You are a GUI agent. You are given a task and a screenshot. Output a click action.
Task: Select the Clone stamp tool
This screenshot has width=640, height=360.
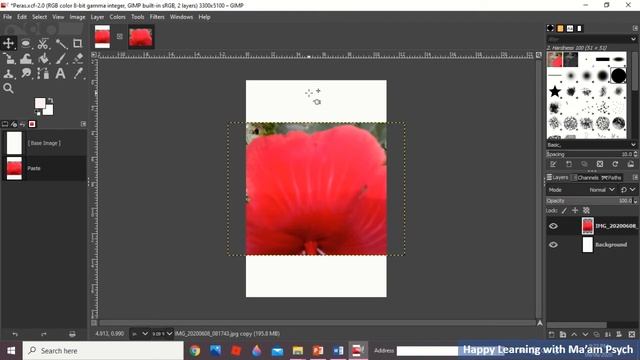point(8,74)
